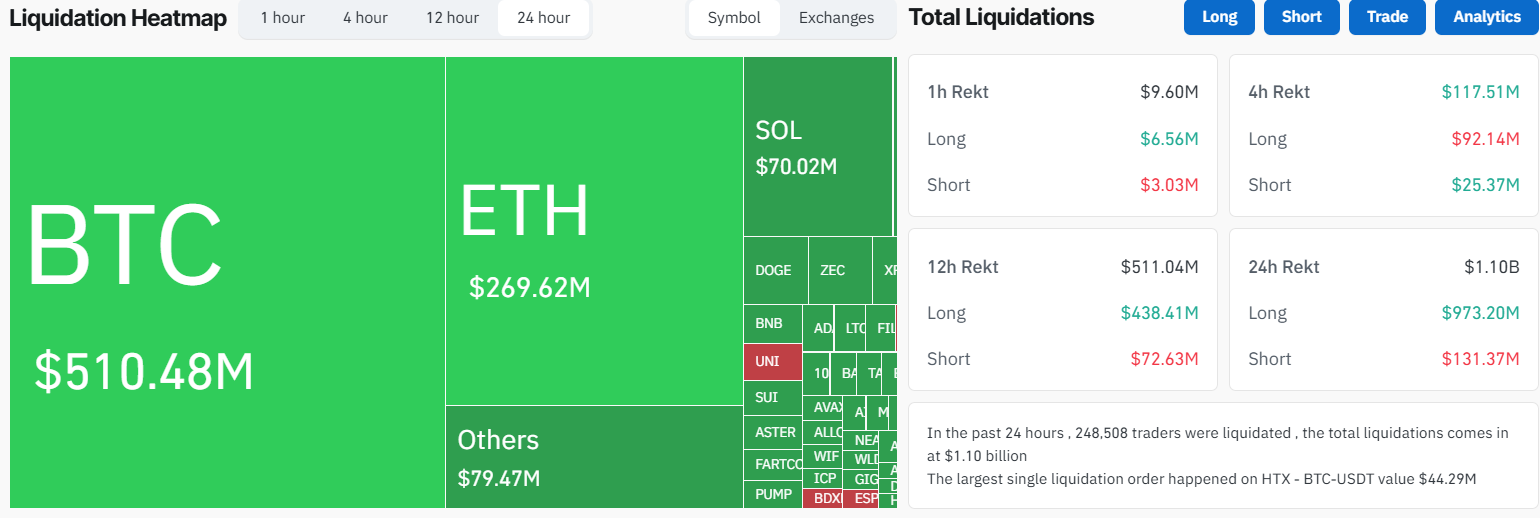Select the SOL heatmap tile
This screenshot has height=518, width=1540.
pos(817,146)
